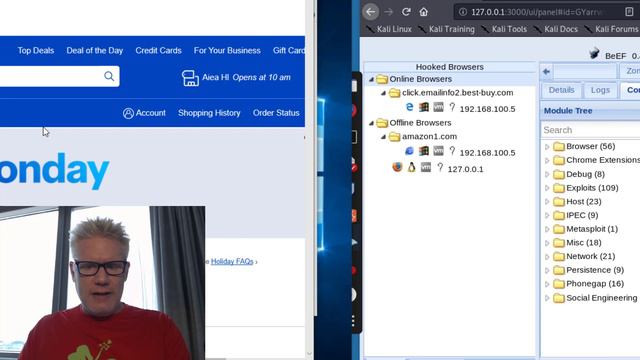This screenshot has width=640, height=360.
Task: Click the Module Tree search field
Action: point(591,130)
